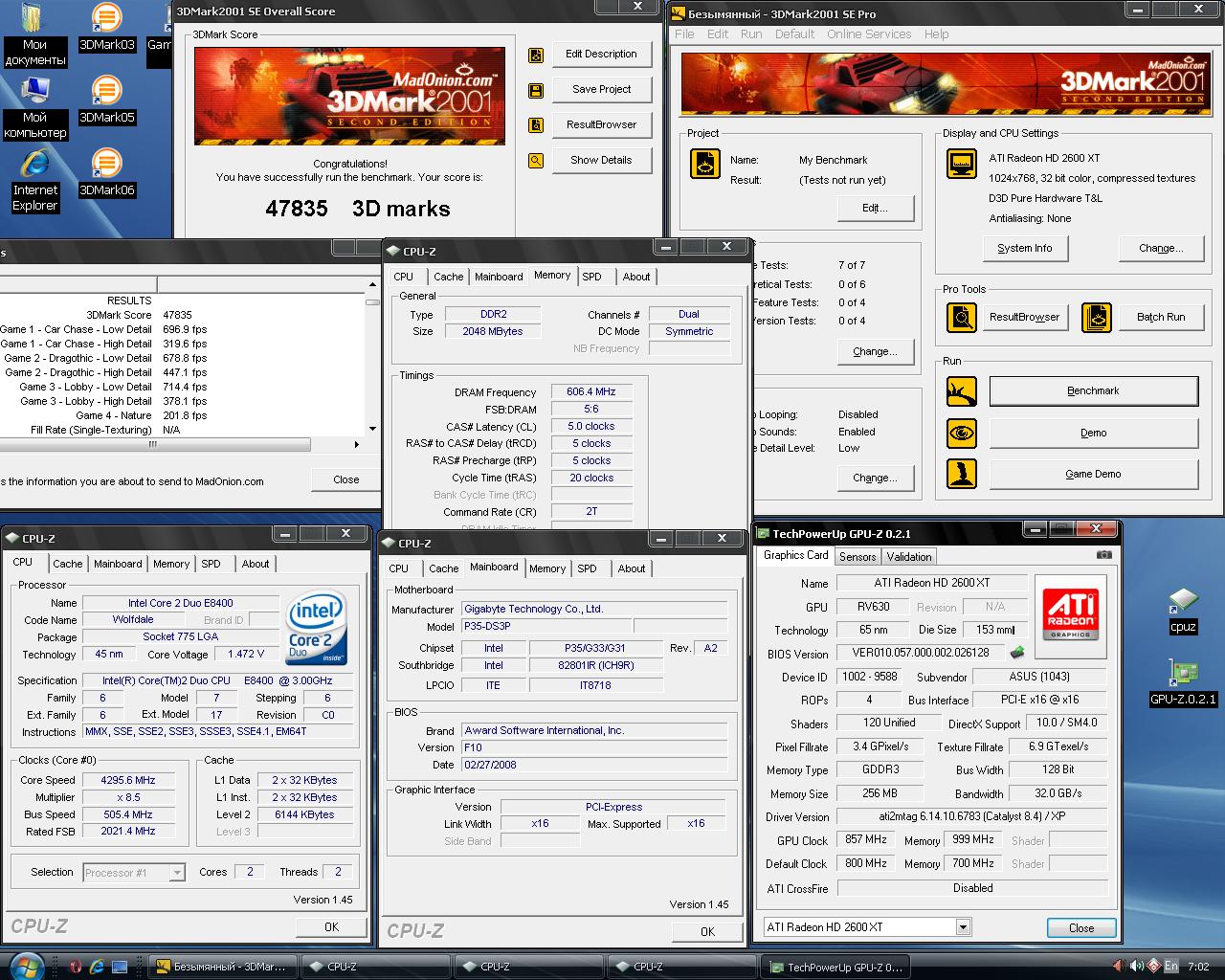Switch to About tab in CPU-Z Mainboard window
This screenshot has height=980, width=1225.
tap(632, 568)
